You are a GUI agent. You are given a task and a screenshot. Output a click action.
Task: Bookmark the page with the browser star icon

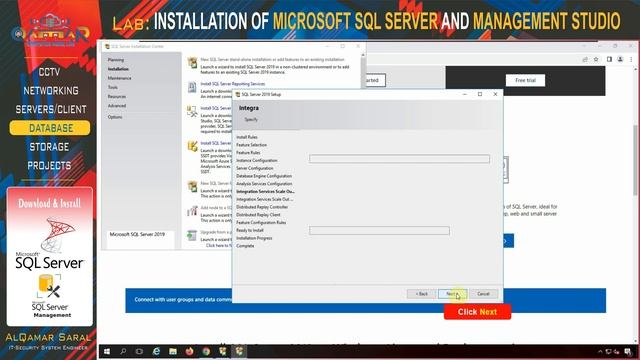(x=596, y=60)
